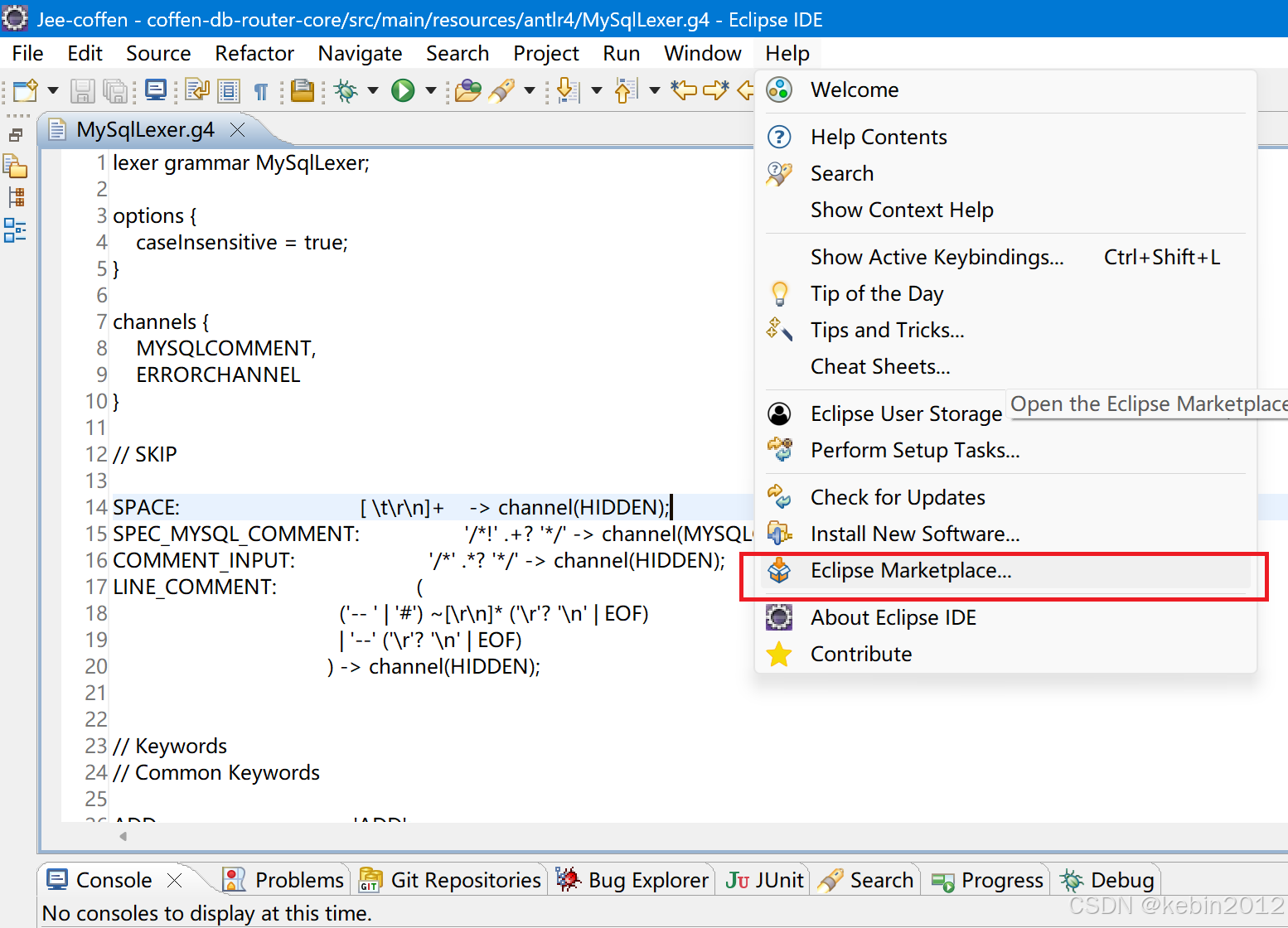Close the Console view tab
This screenshot has width=1288, height=928.
[x=174, y=880]
